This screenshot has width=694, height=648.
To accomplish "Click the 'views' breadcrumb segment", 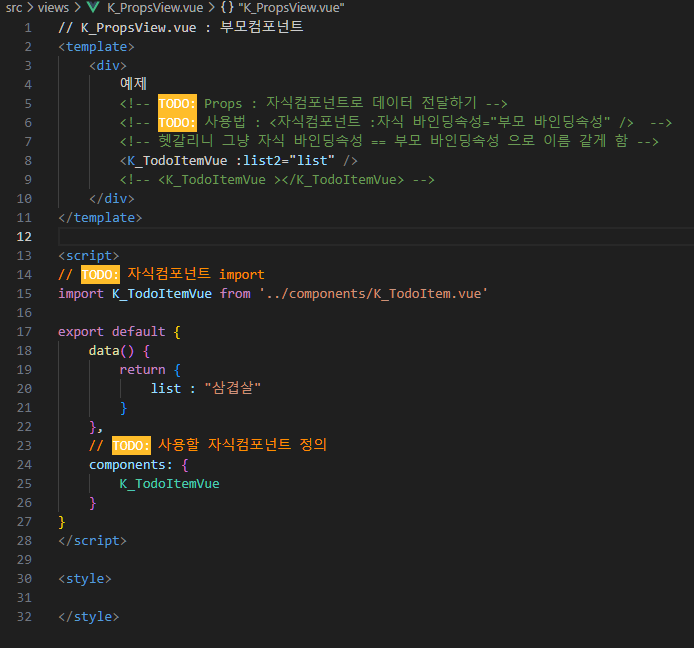I will pos(53,8).
